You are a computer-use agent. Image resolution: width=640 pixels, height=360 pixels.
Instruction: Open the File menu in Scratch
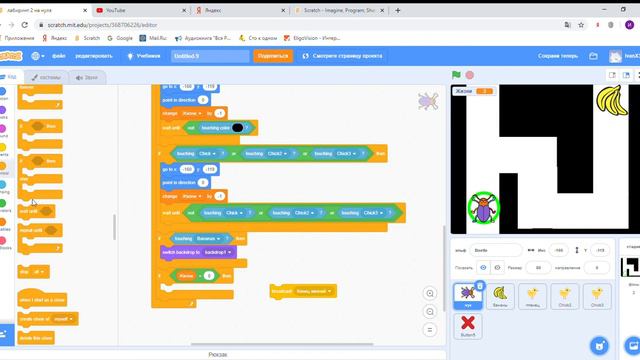59,56
